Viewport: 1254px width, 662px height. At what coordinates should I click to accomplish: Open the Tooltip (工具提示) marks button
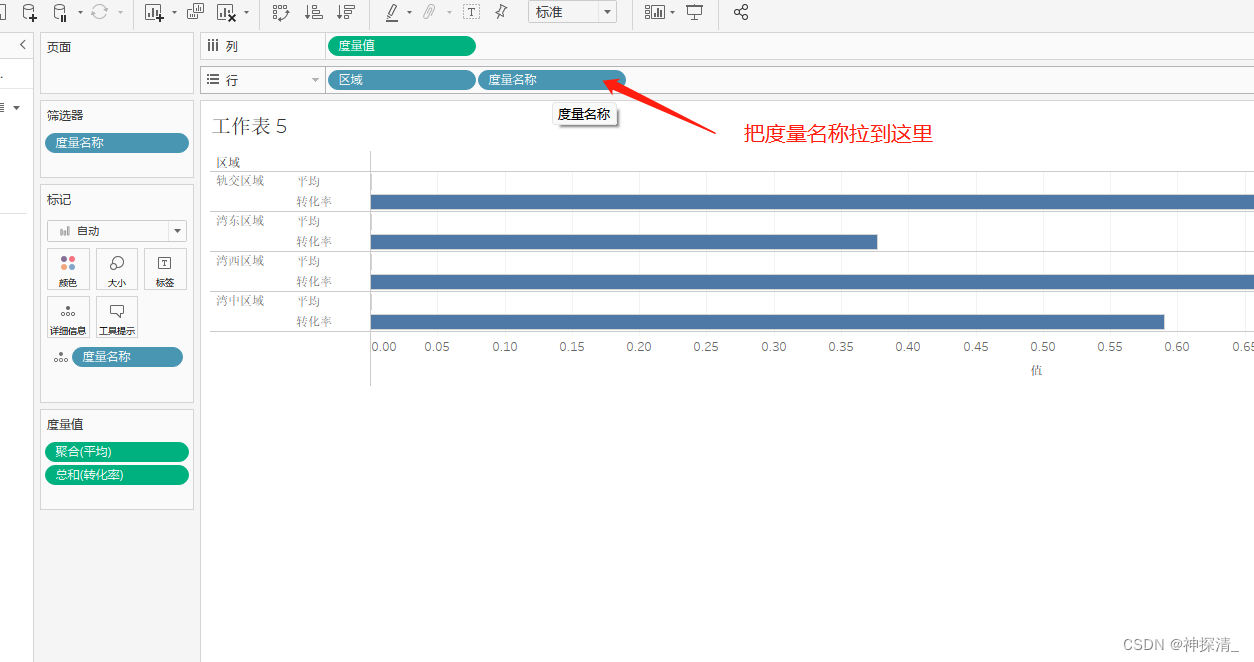(x=116, y=317)
